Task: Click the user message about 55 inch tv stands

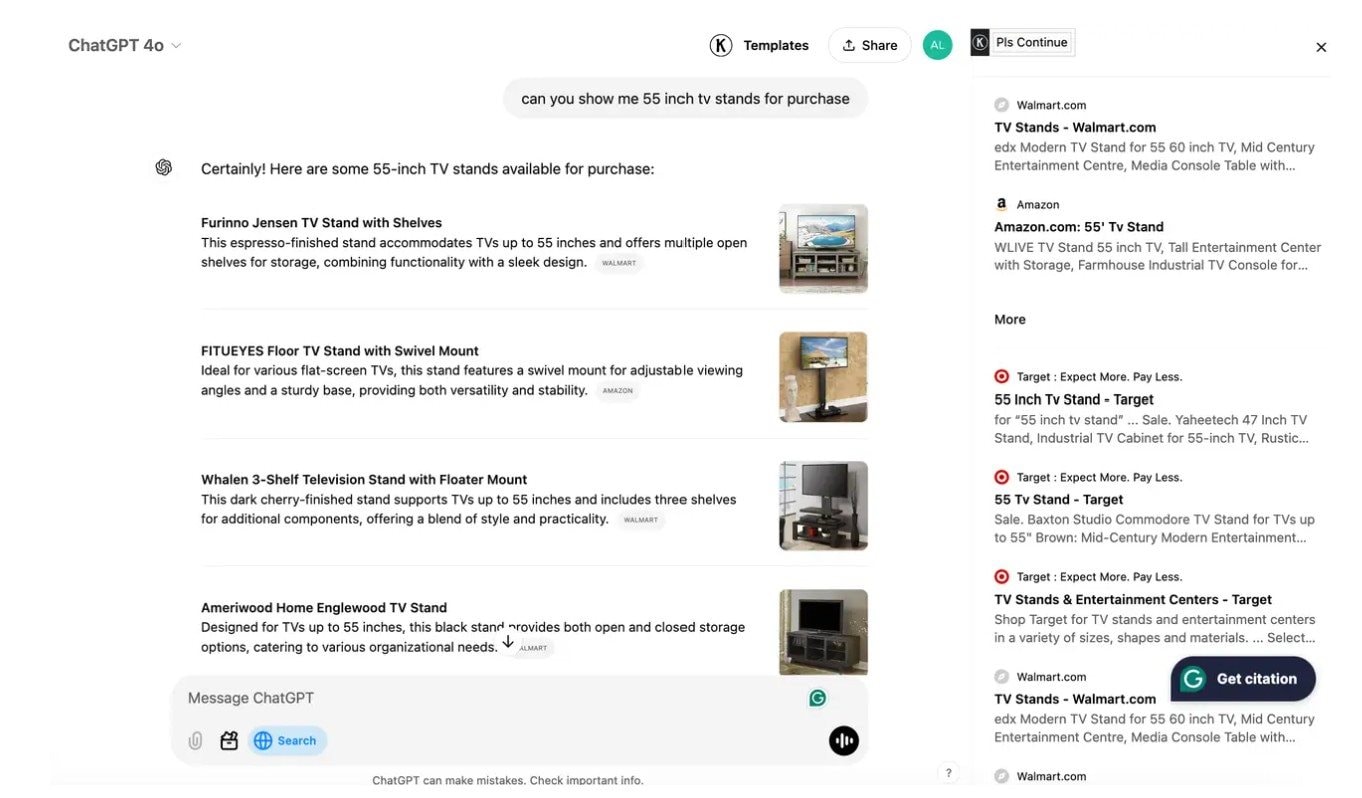Action: coord(685,99)
